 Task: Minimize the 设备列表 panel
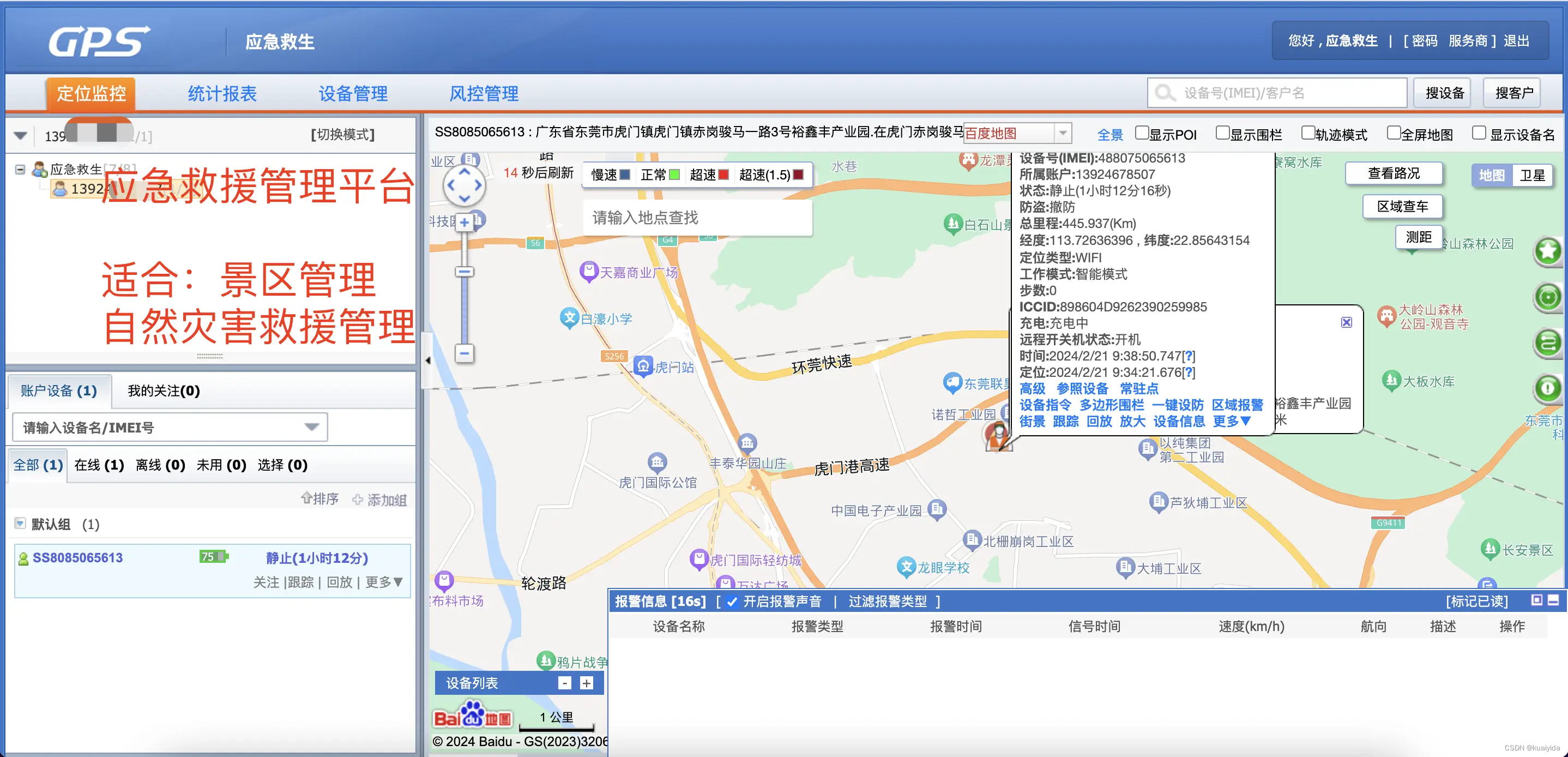tap(565, 683)
